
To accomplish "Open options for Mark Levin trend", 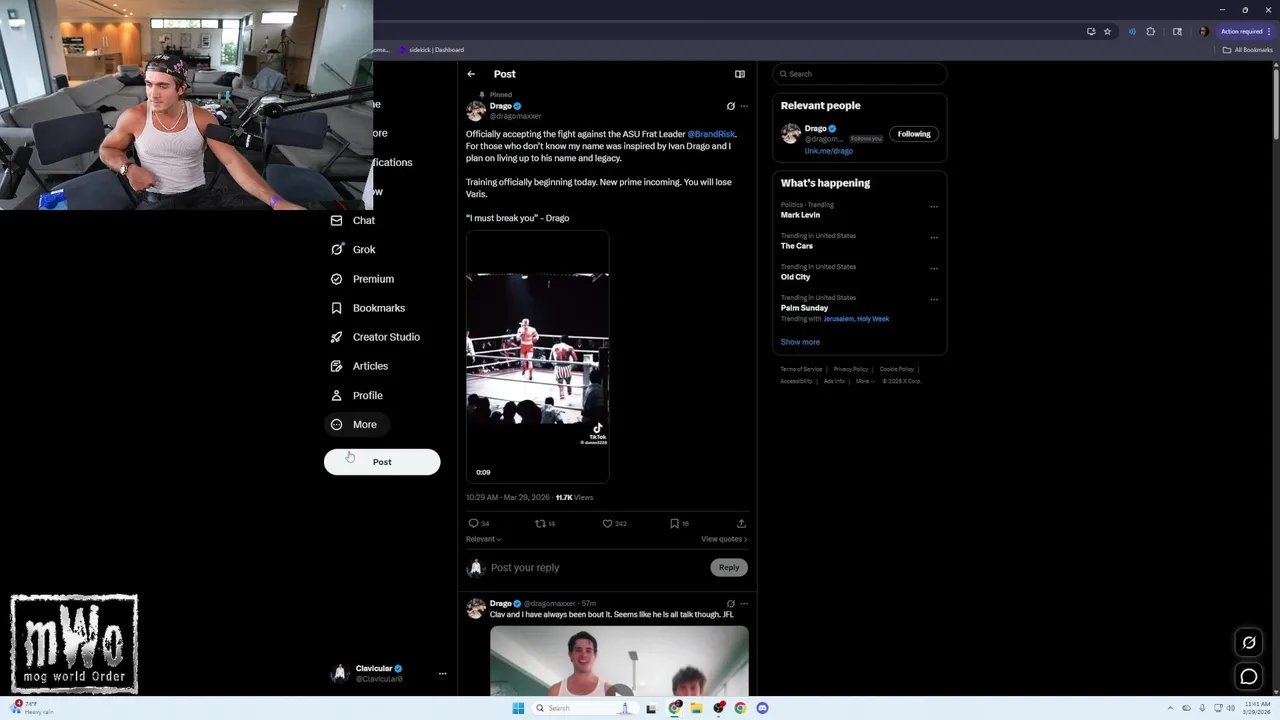I will pos(934,207).
